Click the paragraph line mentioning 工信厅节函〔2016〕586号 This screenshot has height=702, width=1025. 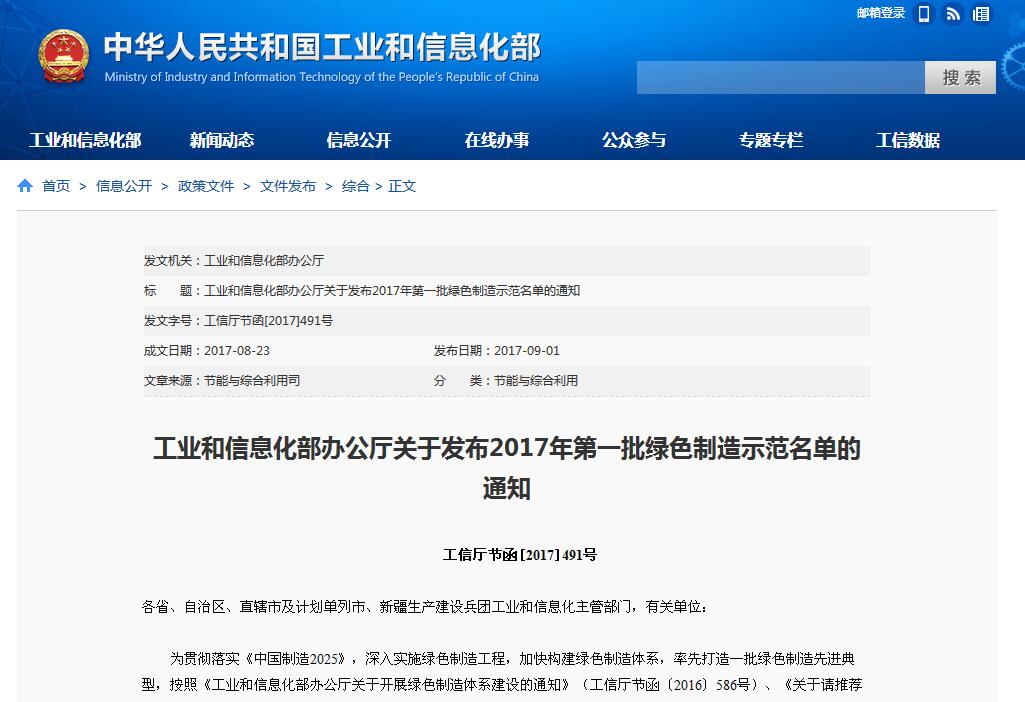(502, 684)
